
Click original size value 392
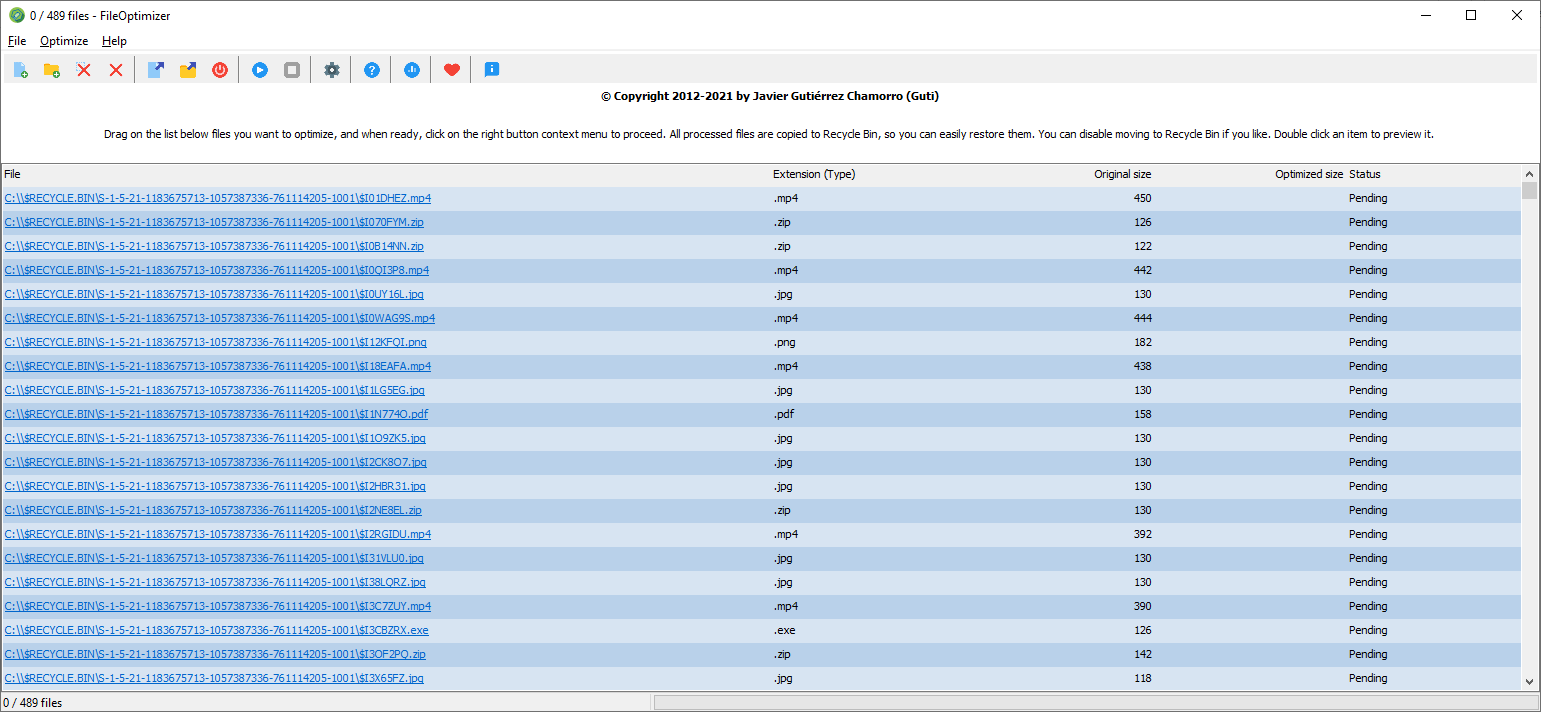point(1142,534)
